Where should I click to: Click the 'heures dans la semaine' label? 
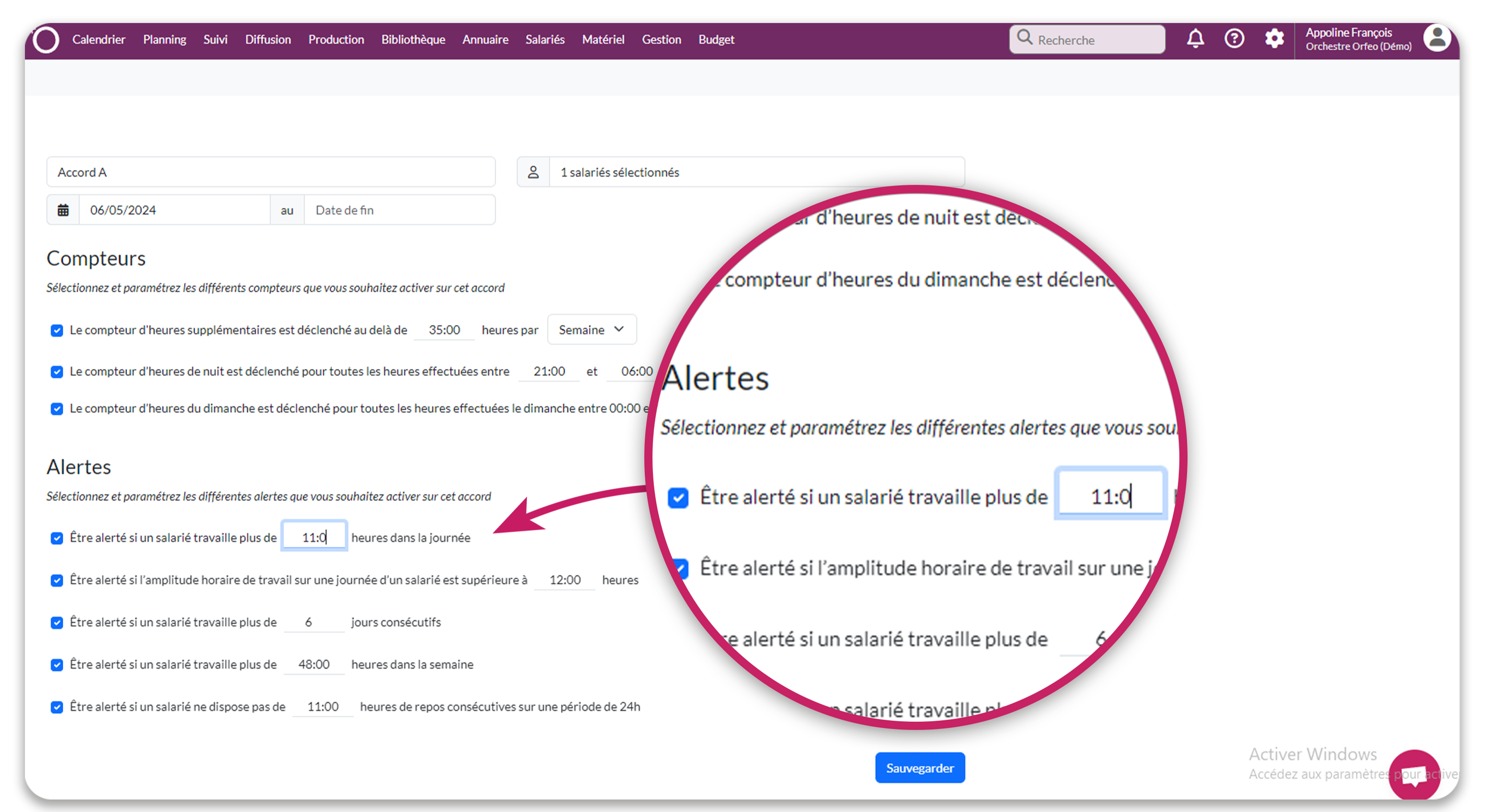[x=412, y=665]
